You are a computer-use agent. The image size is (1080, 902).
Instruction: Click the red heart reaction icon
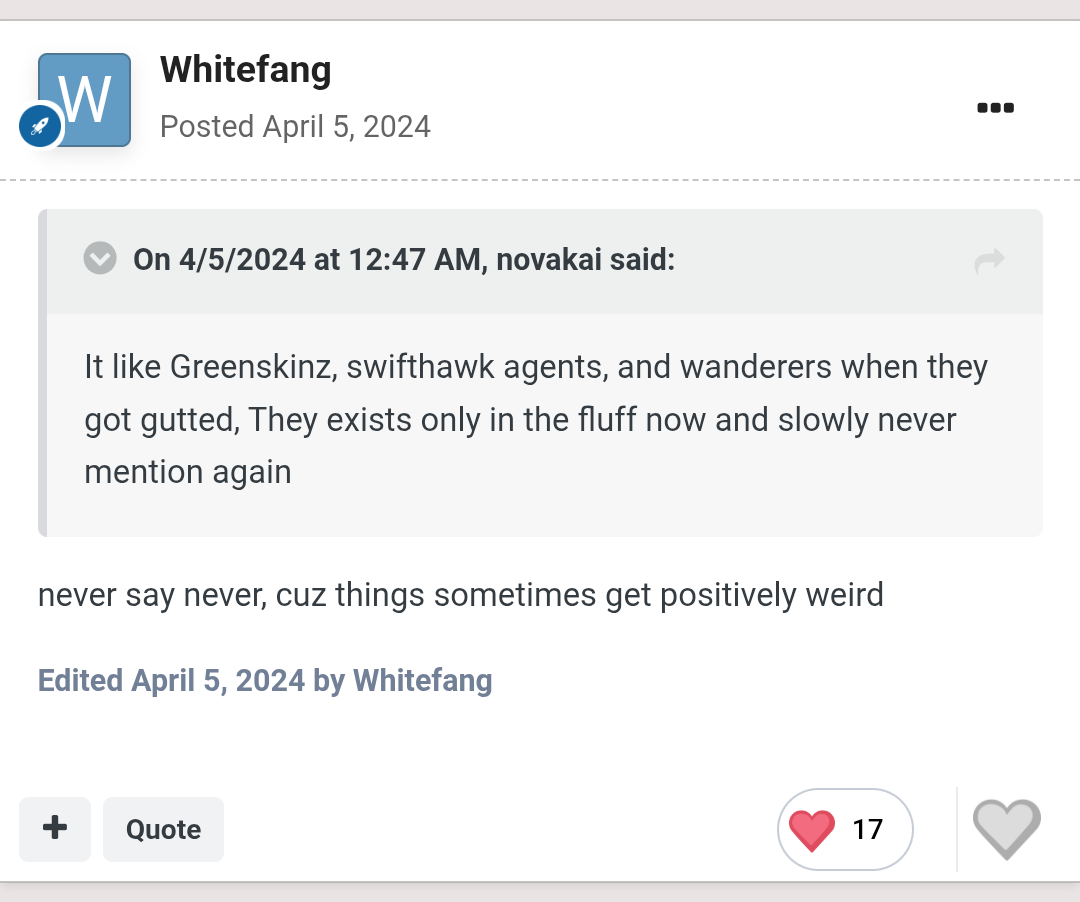pos(811,830)
